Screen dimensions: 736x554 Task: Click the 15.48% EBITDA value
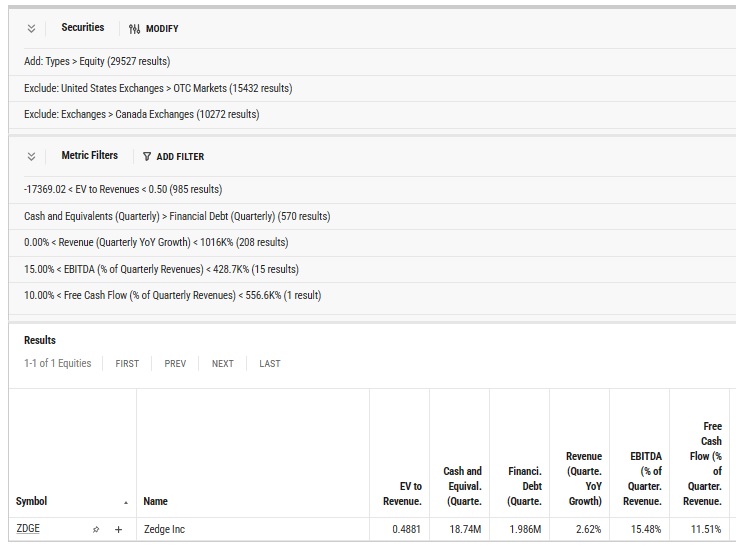point(646,530)
